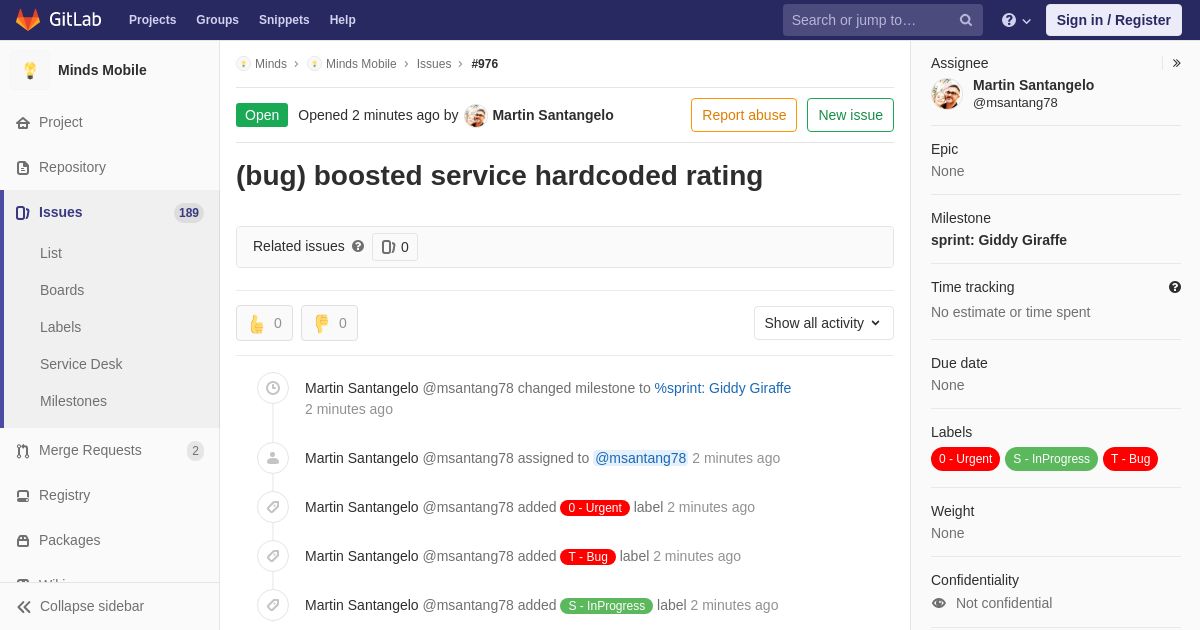Click the @msantang78 mention in activity
Image resolution: width=1200 pixels, height=630 pixels.
641,458
